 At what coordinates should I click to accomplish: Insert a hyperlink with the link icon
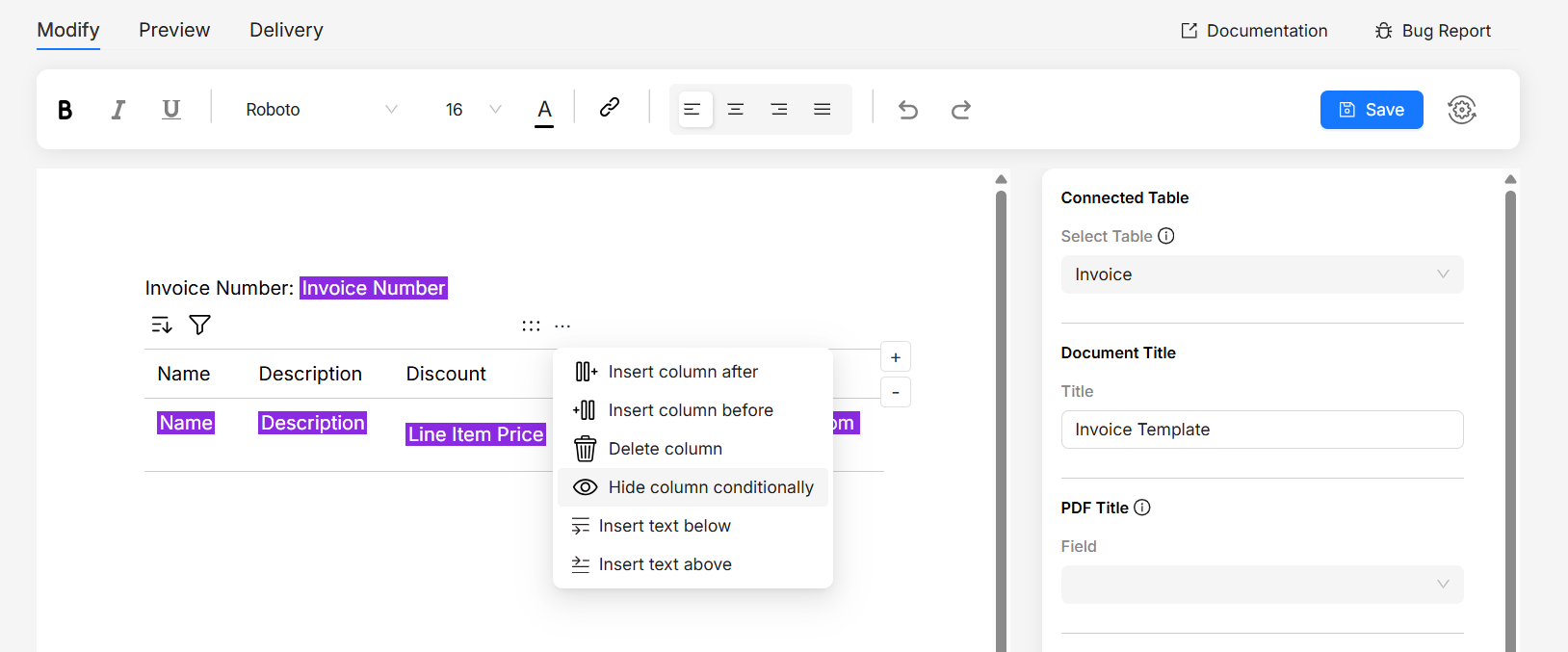610,108
